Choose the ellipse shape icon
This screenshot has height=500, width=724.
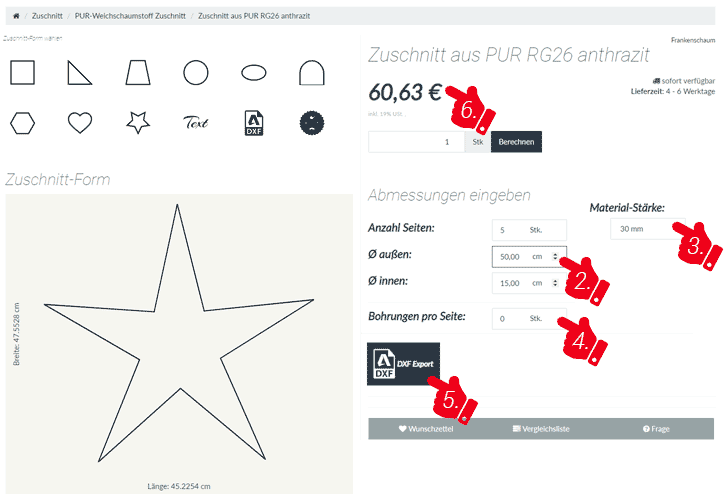tap(254, 72)
